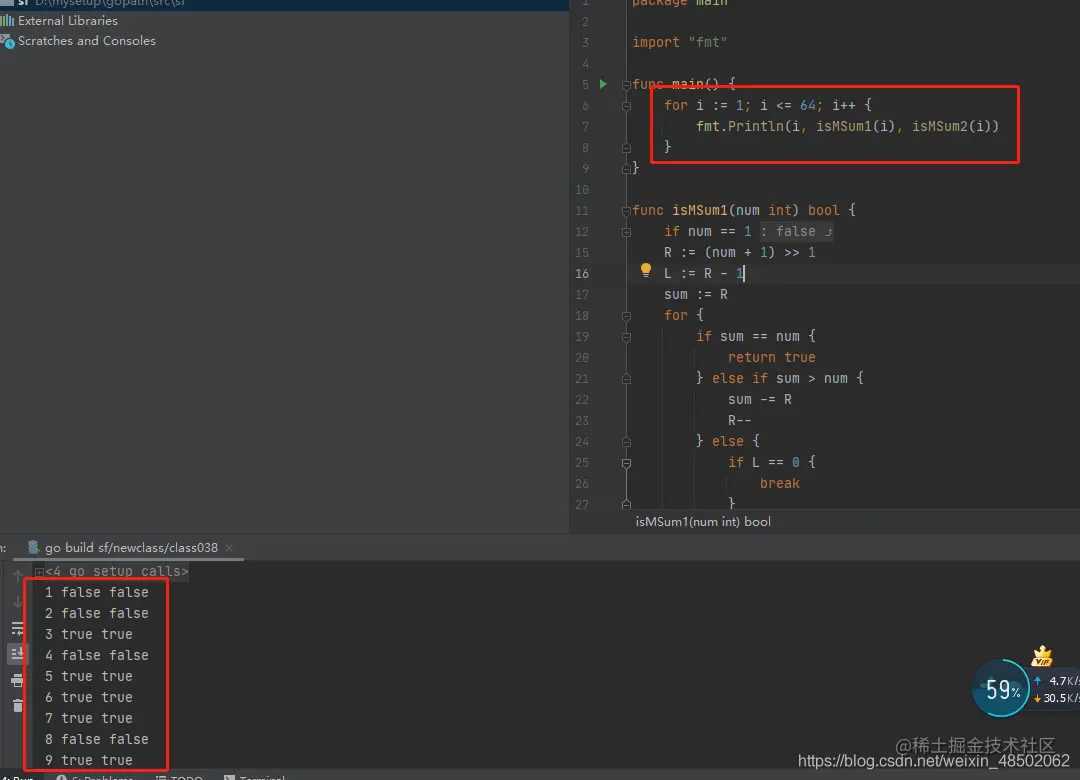Collapse the for loop with the line 6 fold toggle
The height and width of the screenshot is (780, 1080).
(x=626, y=106)
